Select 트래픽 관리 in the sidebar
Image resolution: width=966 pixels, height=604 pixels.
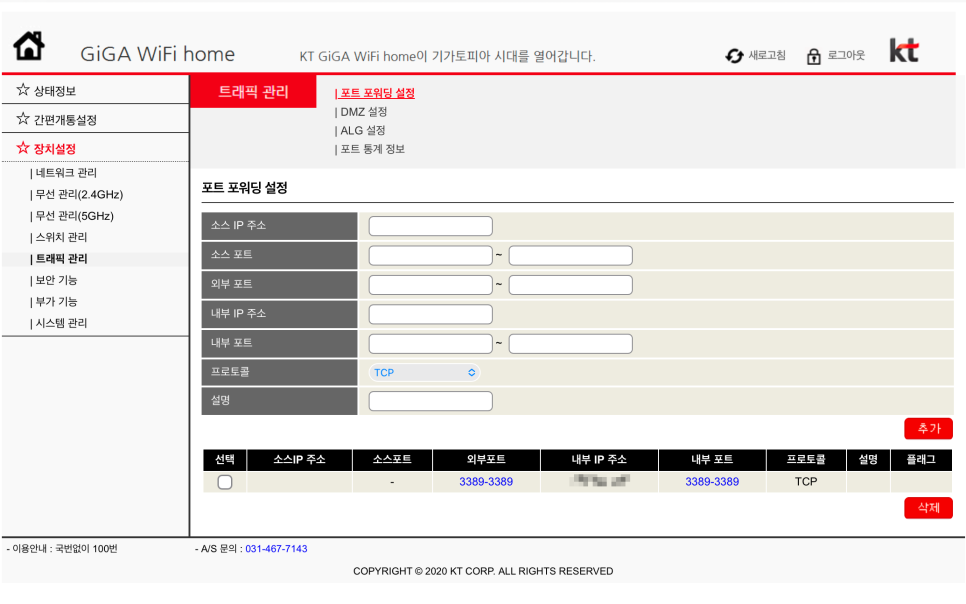(61, 259)
